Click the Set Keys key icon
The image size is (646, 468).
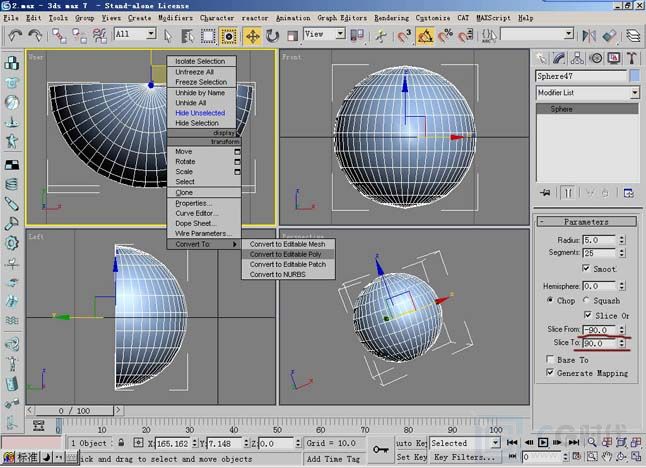(x=380, y=450)
